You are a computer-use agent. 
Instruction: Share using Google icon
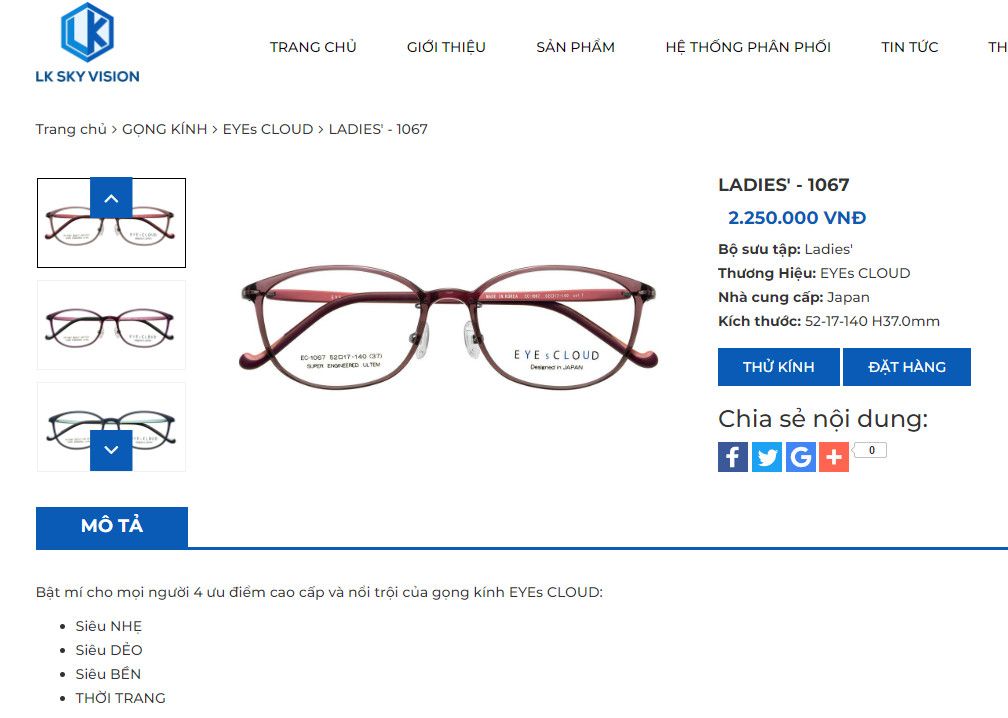pyautogui.click(x=800, y=457)
